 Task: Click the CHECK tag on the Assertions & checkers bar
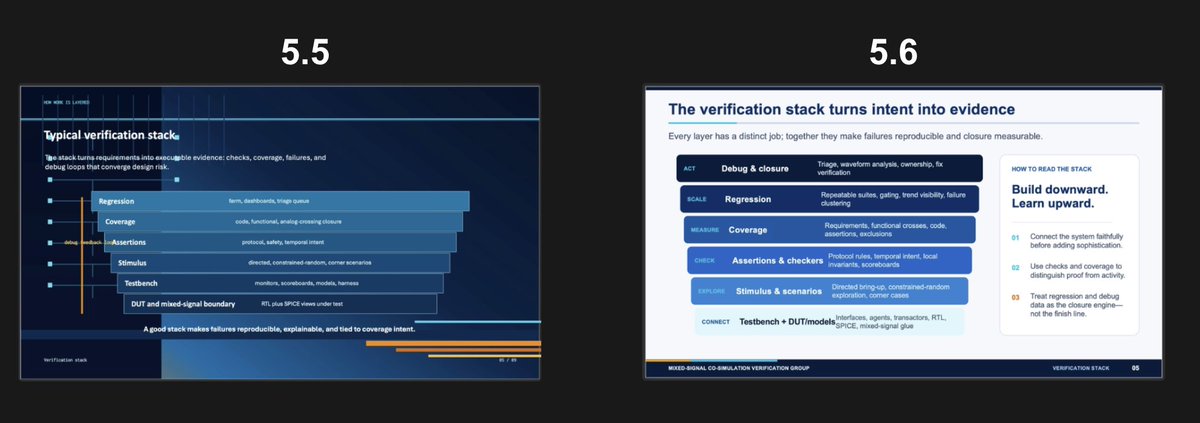click(x=705, y=261)
